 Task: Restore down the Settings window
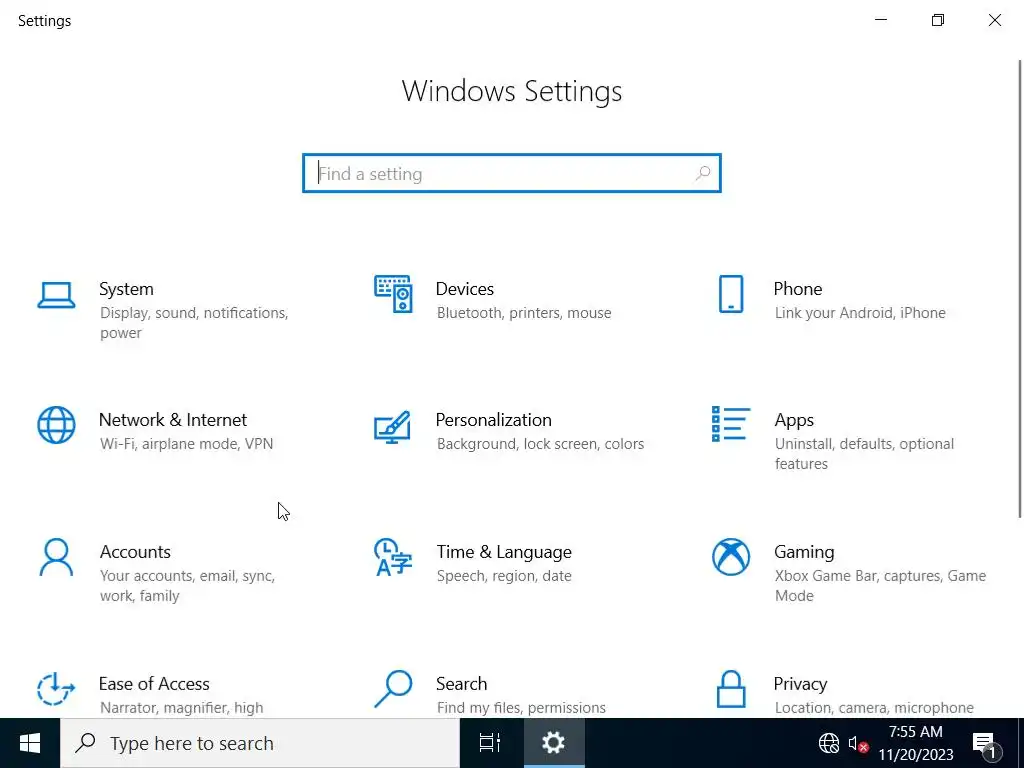(x=938, y=20)
